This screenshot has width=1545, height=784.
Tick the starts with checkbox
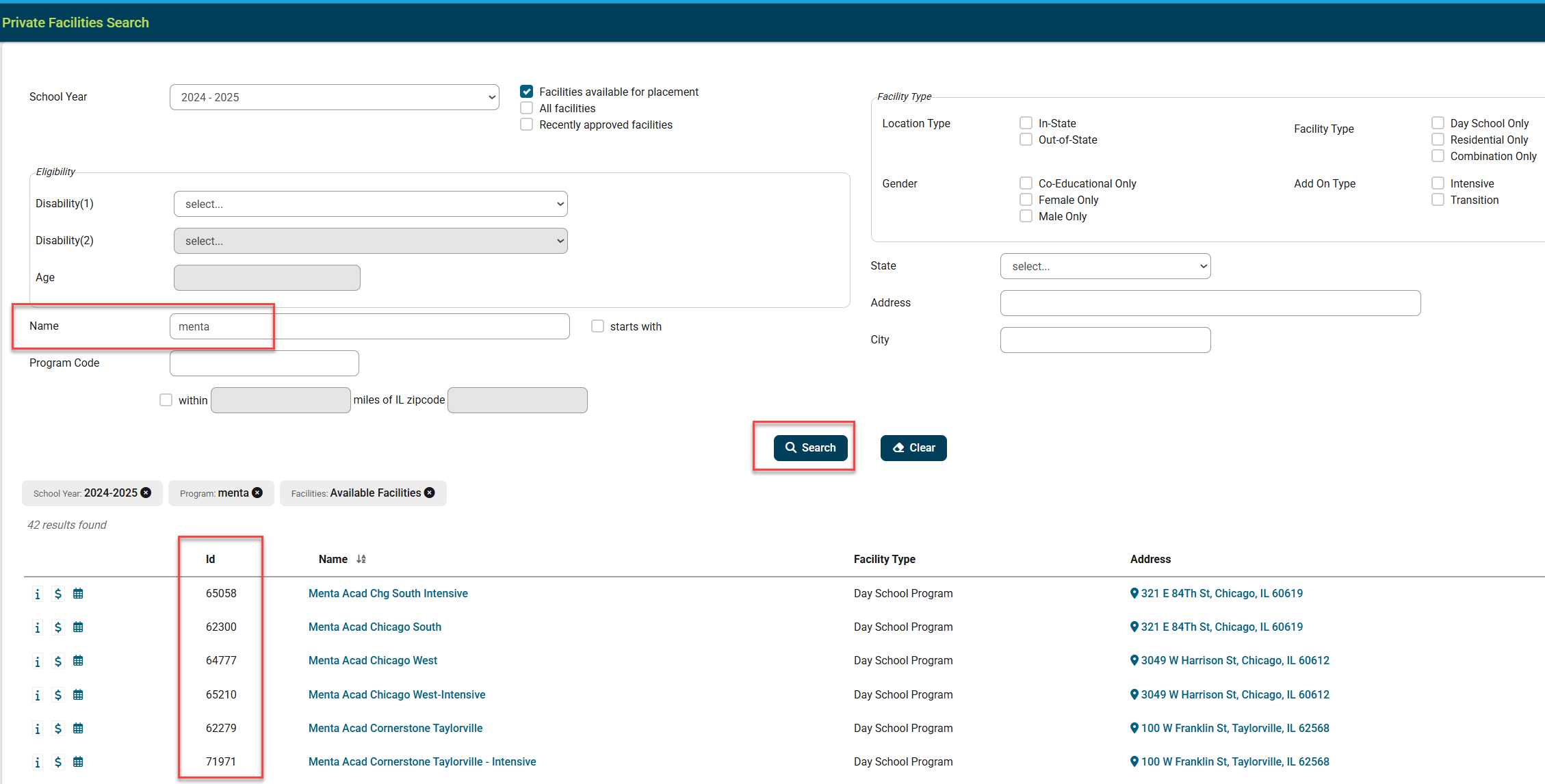598,326
